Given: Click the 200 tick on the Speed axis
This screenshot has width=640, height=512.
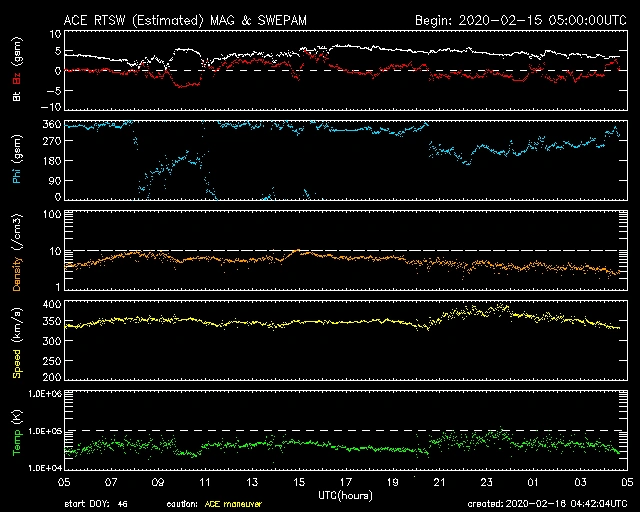Looking at the screenshot, I should 52,377.
